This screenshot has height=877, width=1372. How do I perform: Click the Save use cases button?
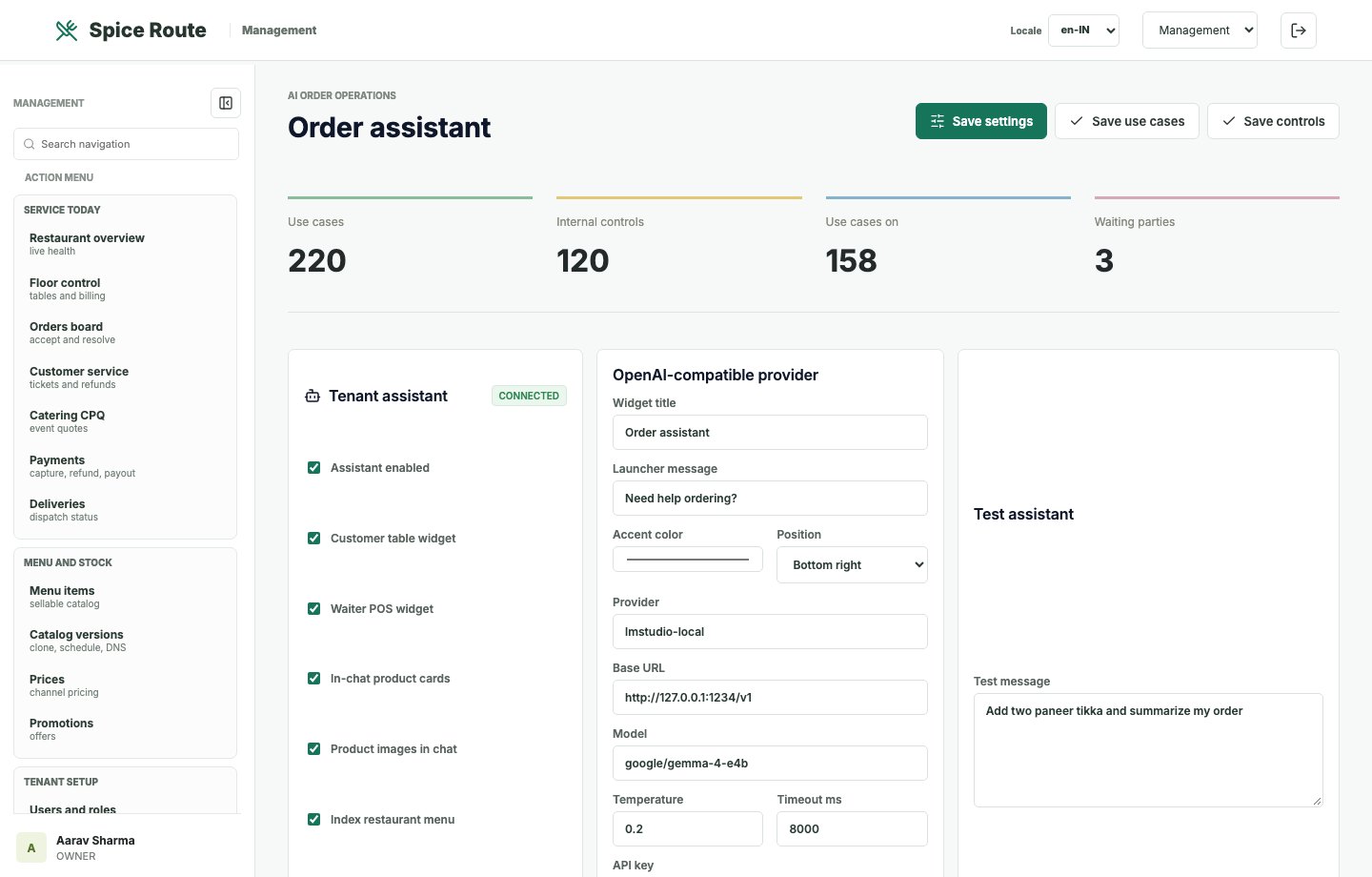coord(1127,121)
